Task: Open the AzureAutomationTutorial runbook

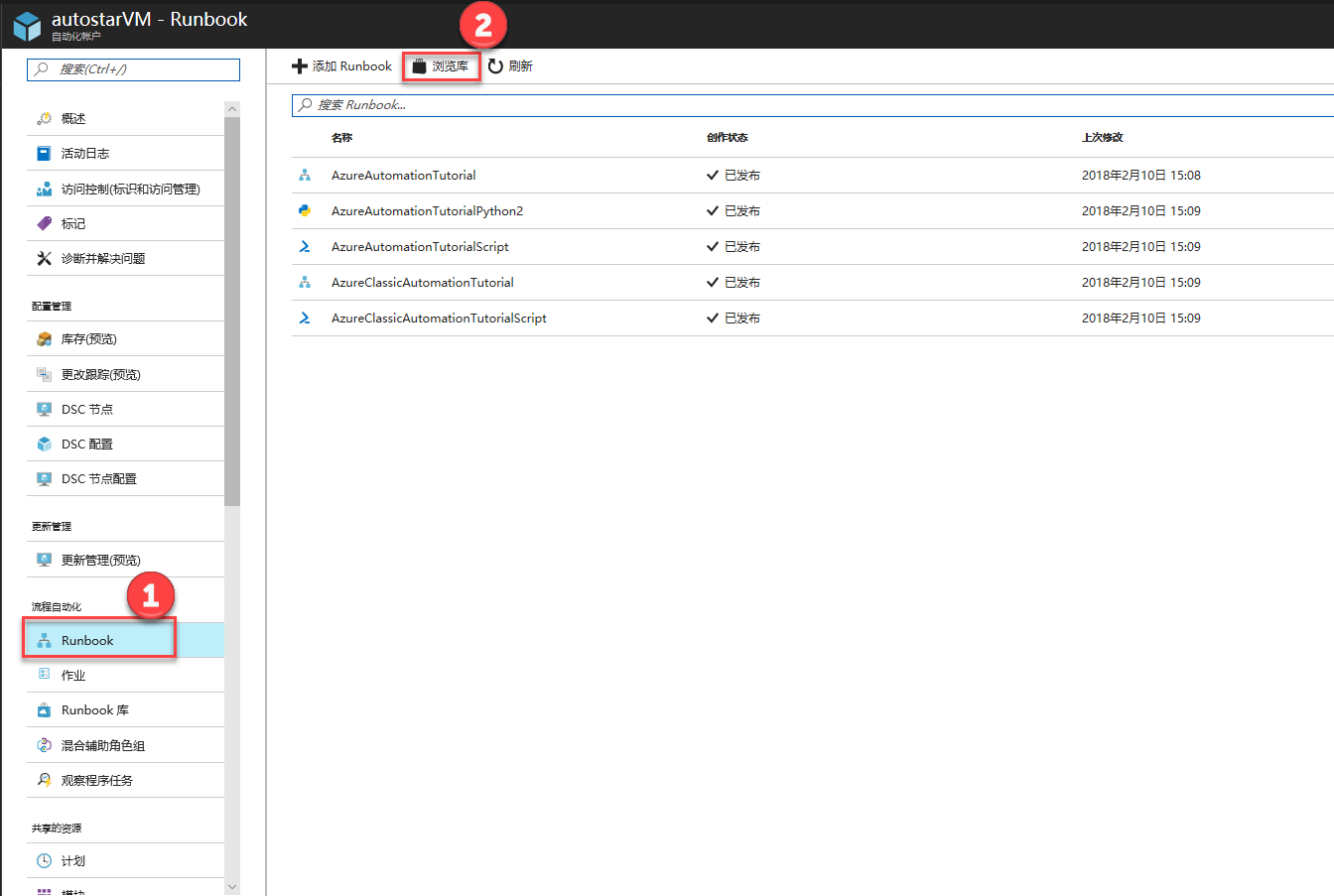Action: [x=404, y=176]
